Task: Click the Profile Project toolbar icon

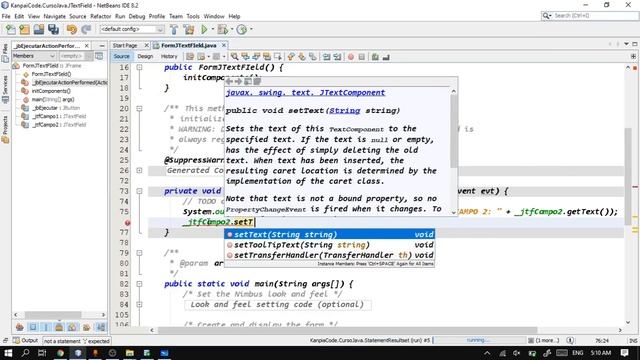Action: click(x=242, y=29)
